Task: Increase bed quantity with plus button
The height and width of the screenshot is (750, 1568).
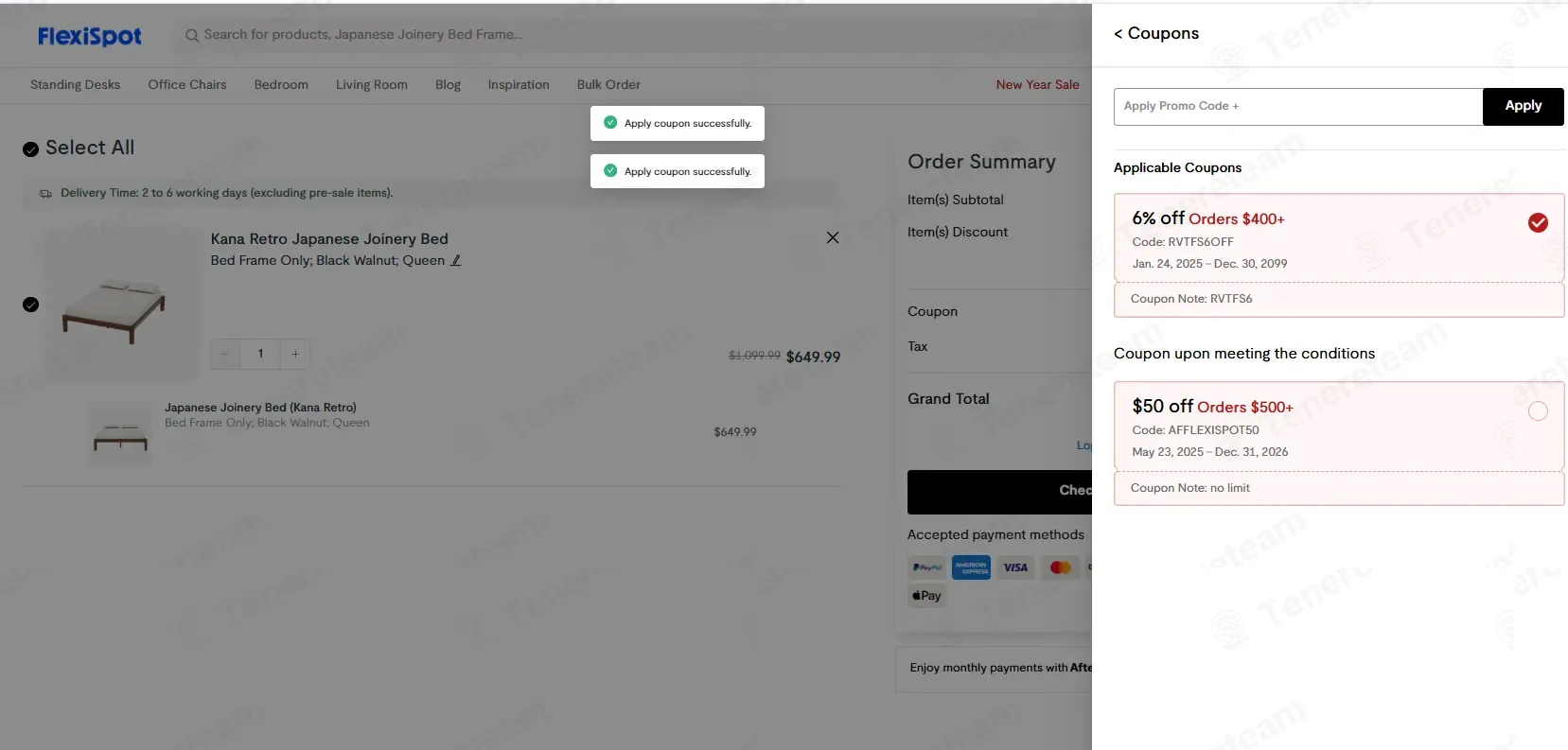Action: (x=295, y=354)
